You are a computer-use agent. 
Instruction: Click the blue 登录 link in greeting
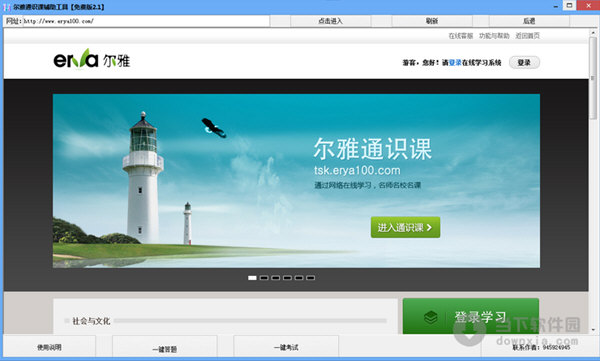[x=455, y=62]
